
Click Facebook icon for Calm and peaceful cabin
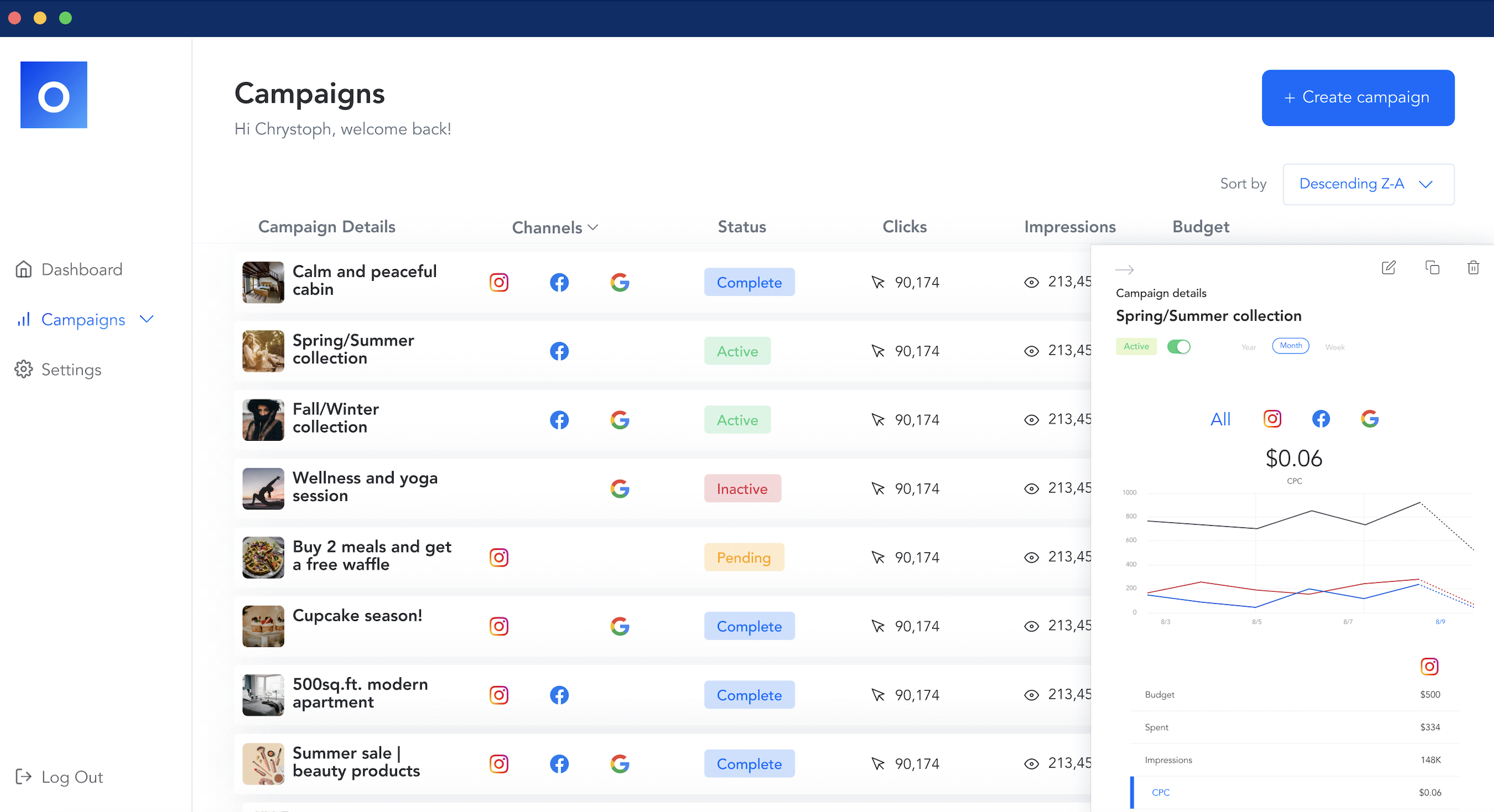559,282
